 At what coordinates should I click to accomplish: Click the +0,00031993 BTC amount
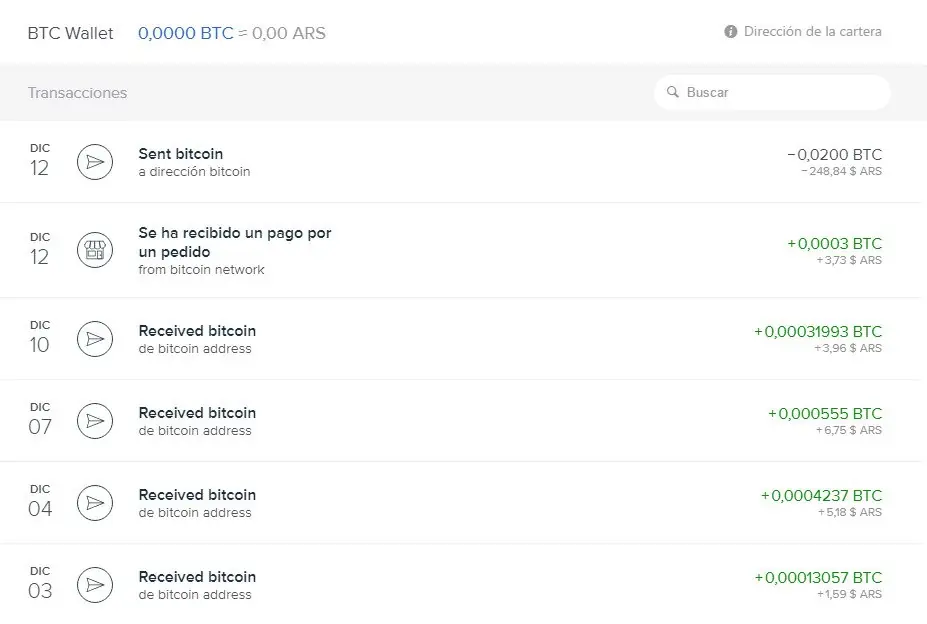pos(818,332)
